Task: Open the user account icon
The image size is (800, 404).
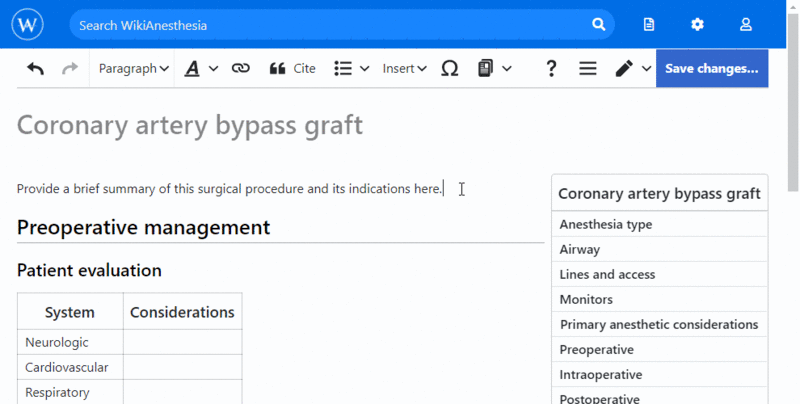Action: tap(745, 24)
